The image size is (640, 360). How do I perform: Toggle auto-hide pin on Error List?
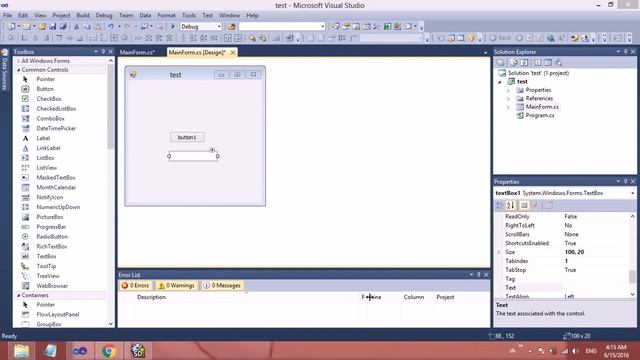(x=479, y=275)
